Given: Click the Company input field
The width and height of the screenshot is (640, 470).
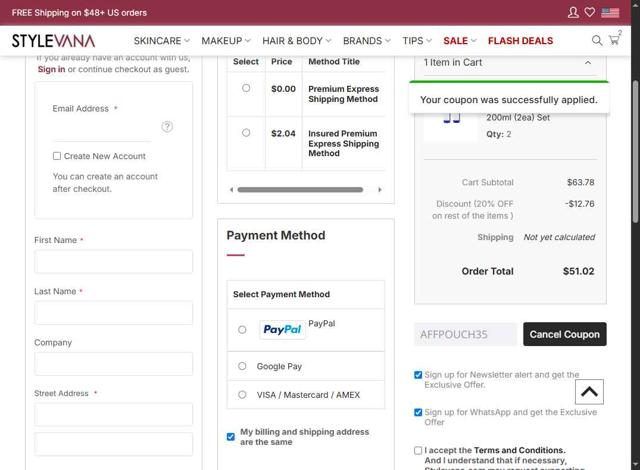Looking at the screenshot, I should point(113,364).
